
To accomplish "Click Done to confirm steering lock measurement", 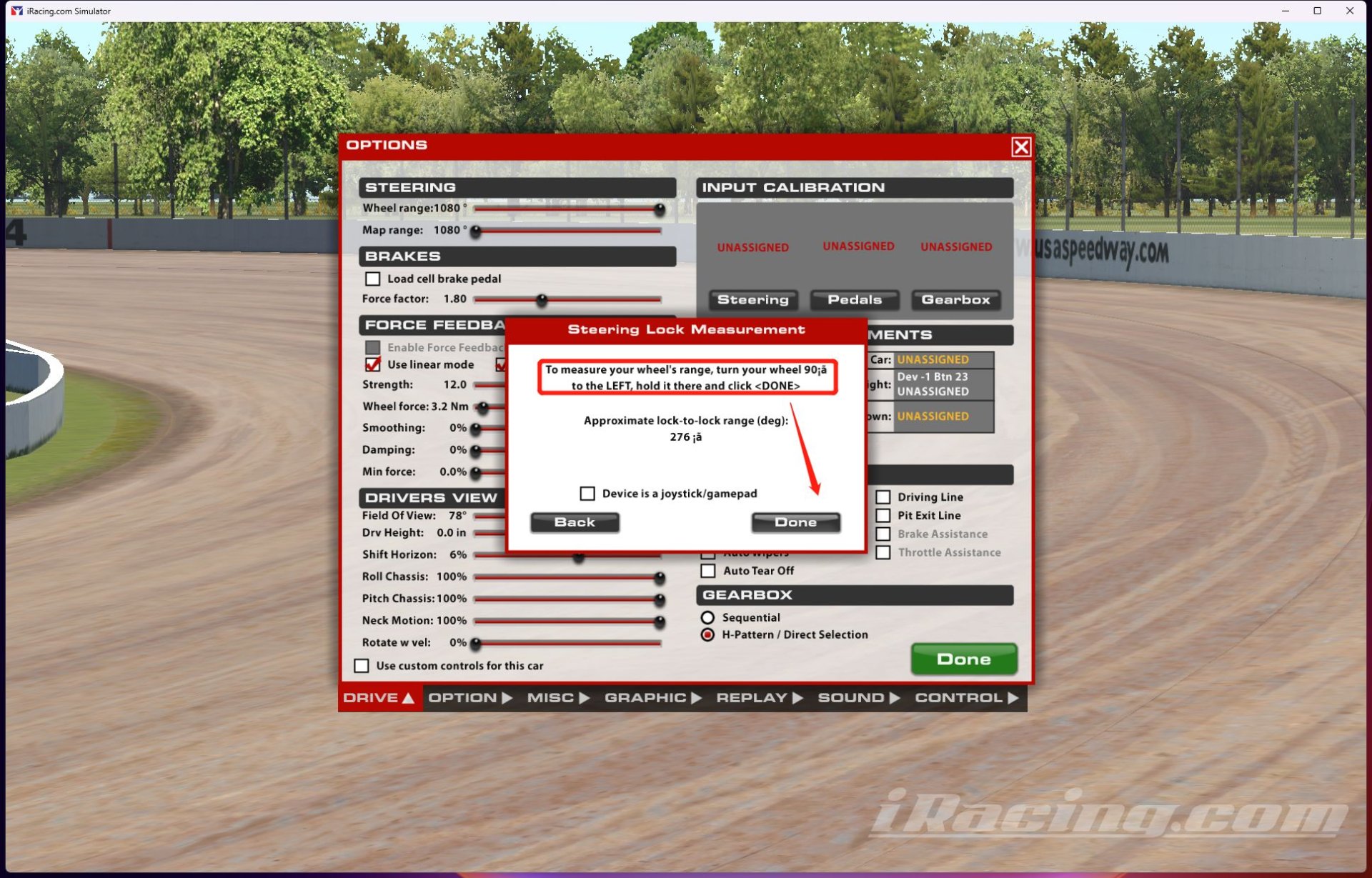I will tap(797, 521).
